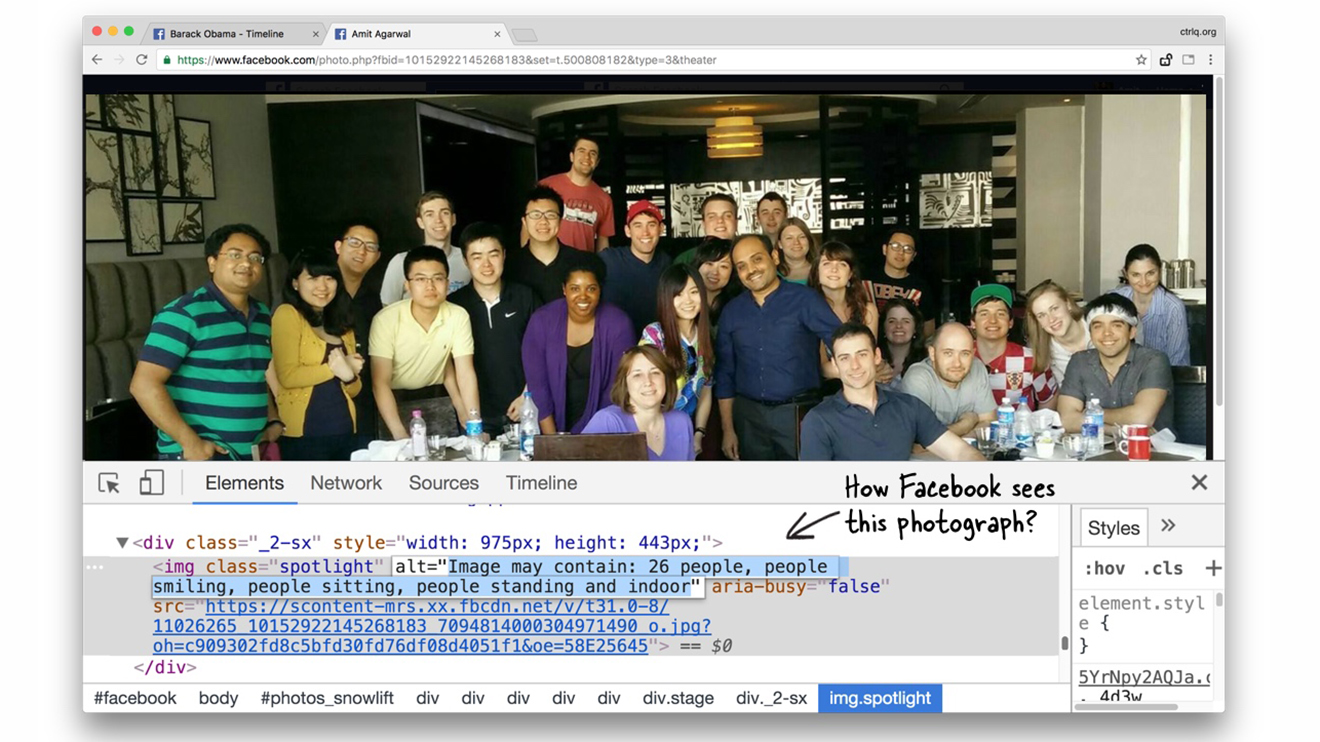Click the Styles pane horizontal scrollbar
1320x742 pixels.
tap(1130, 707)
